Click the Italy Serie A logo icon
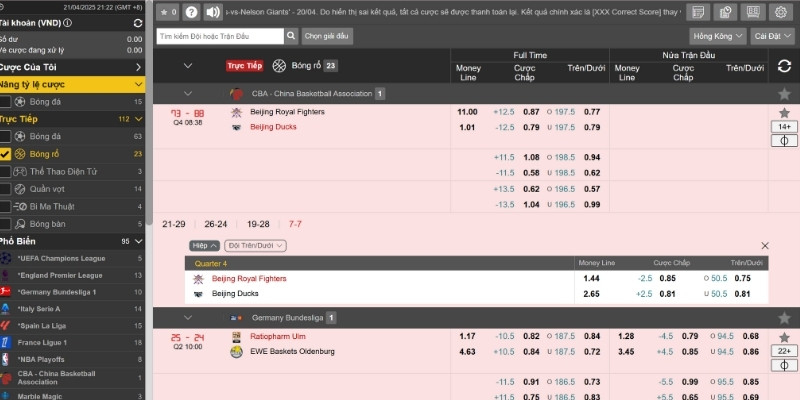This screenshot has height=400, width=800. (6, 309)
